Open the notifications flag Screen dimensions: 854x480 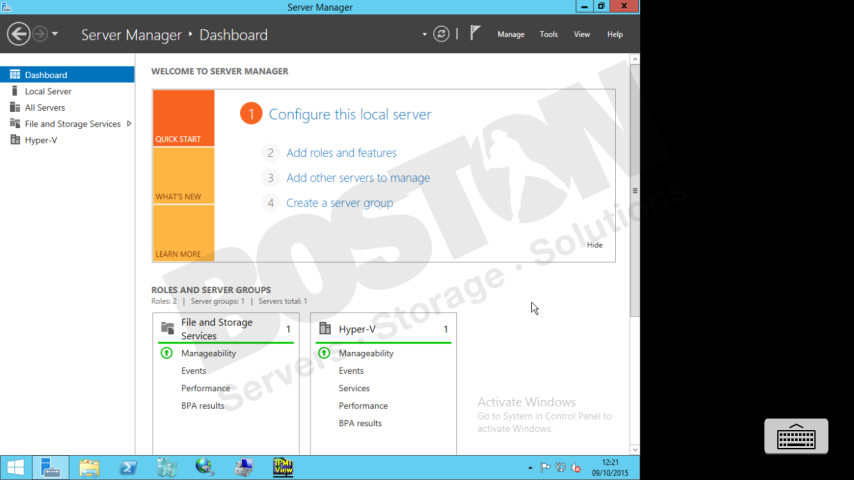[475, 33]
